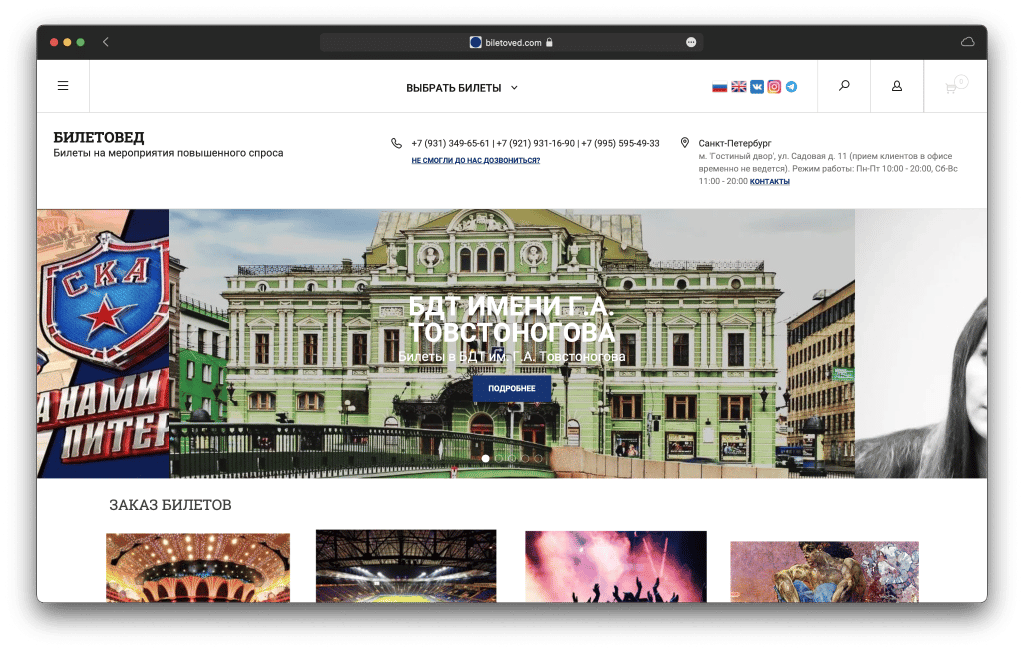Click the ЗАКАЗ БИЛЕТОВ section heading
1024x651 pixels.
tap(170, 505)
